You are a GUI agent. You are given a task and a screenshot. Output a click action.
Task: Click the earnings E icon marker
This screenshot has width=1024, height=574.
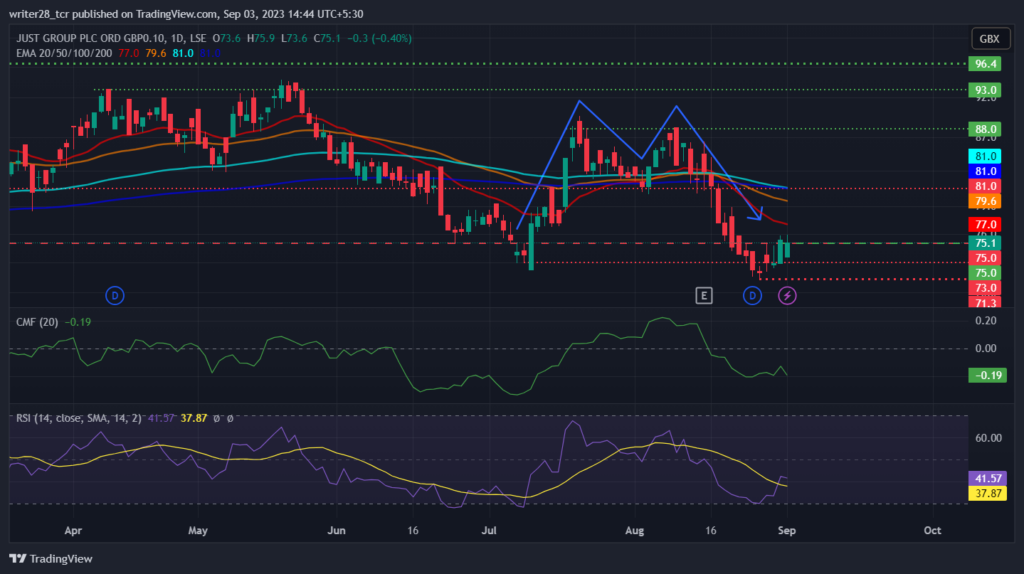click(x=703, y=296)
